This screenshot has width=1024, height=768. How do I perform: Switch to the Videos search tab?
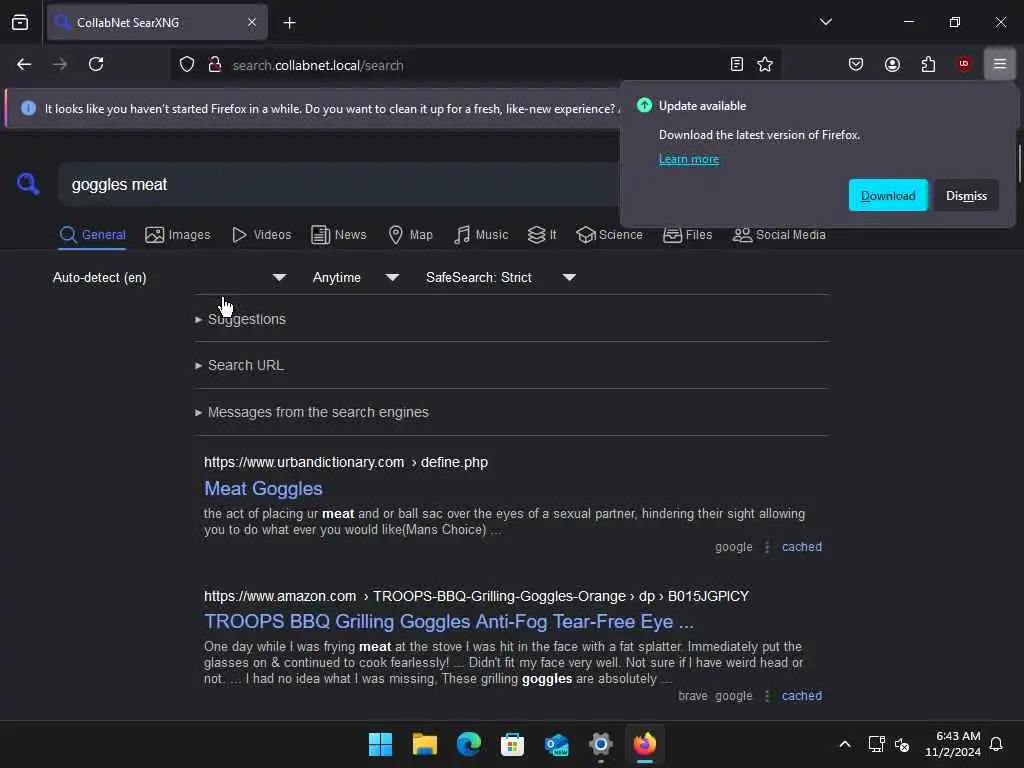262,234
